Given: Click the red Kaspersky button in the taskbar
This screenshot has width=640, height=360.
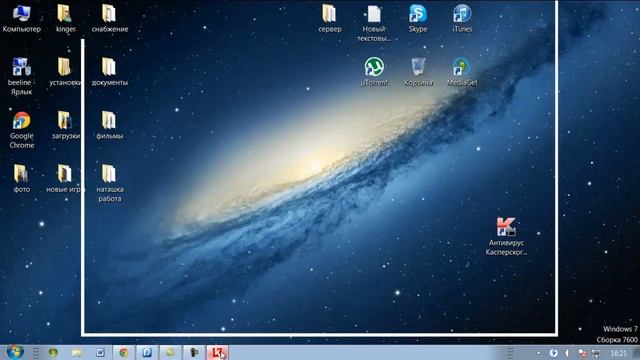Looking at the screenshot, I should tap(217, 352).
